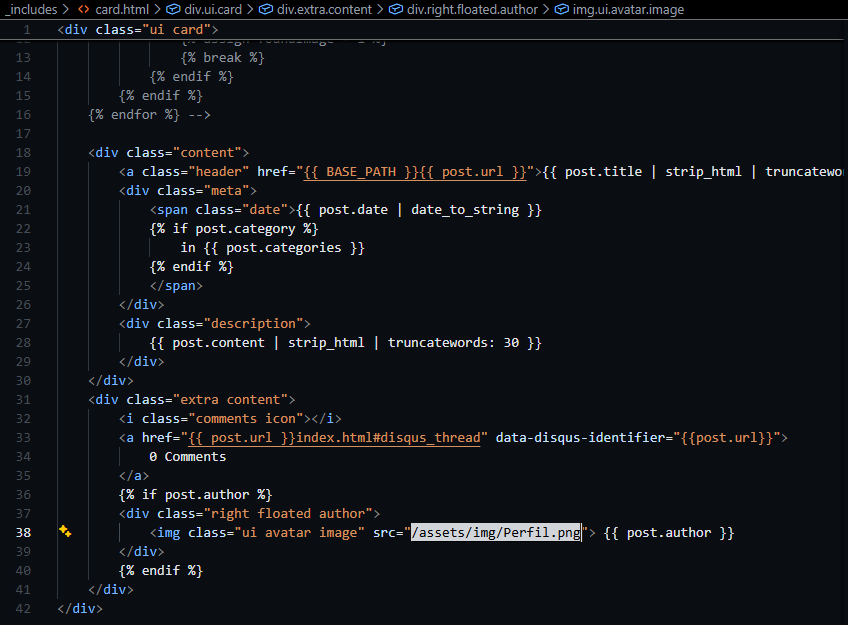
Task: Open the div.ui.card breadcrumb dropdown
Action: tap(214, 9)
